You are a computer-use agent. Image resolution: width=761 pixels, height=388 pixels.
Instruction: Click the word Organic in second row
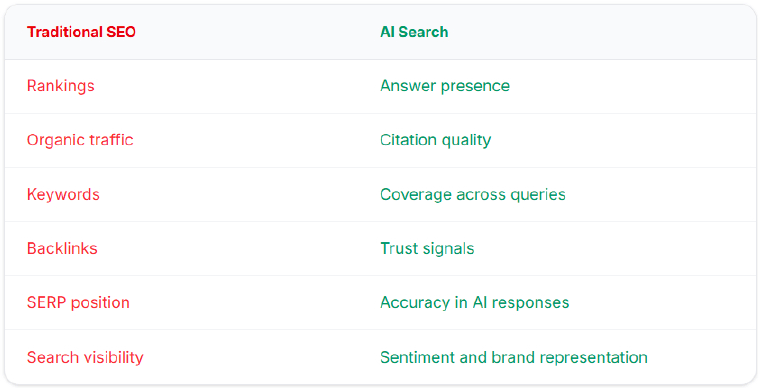tap(50, 140)
